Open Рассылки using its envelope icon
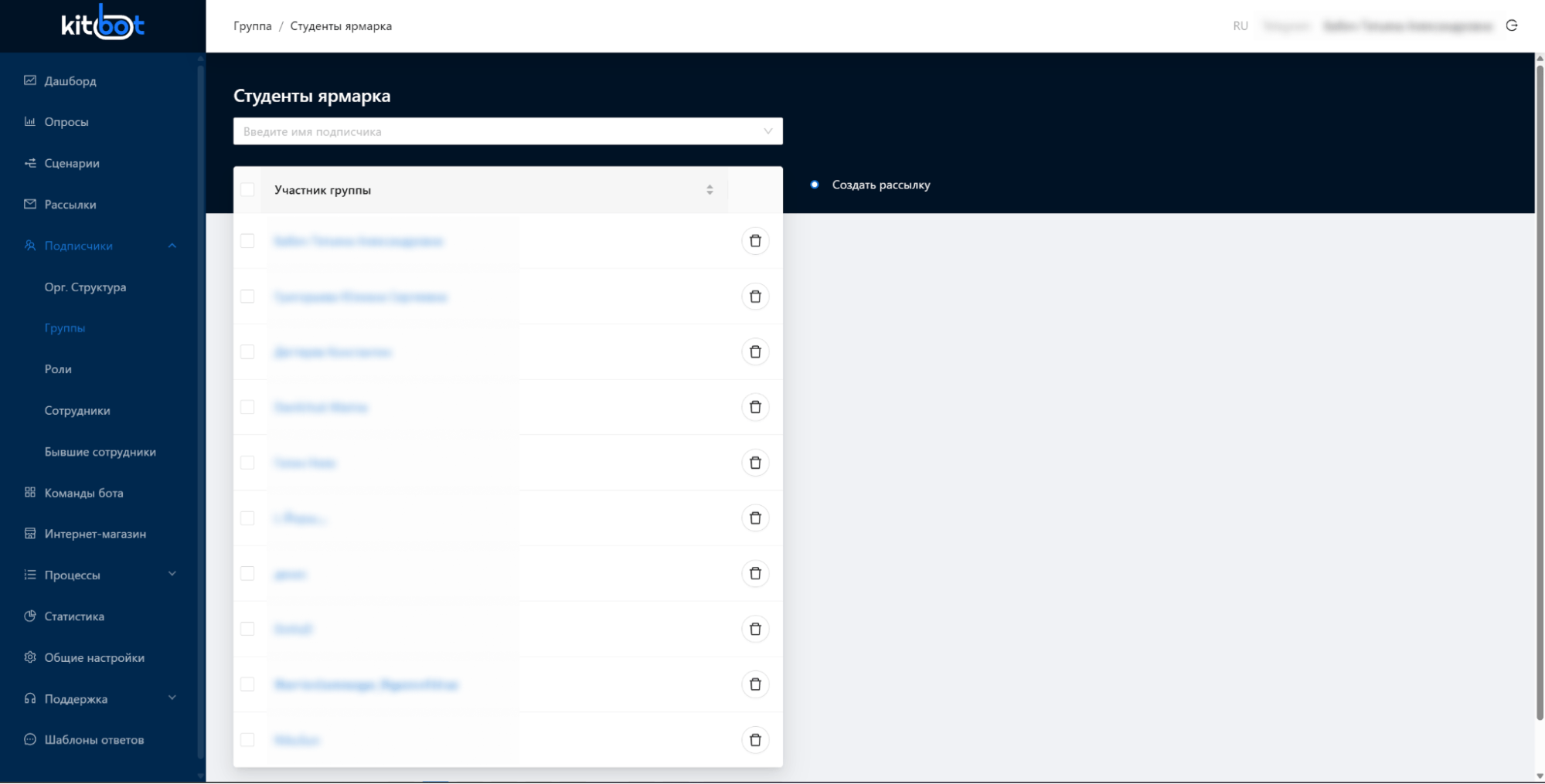Image resolution: width=1545 pixels, height=784 pixels. tap(30, 204)
